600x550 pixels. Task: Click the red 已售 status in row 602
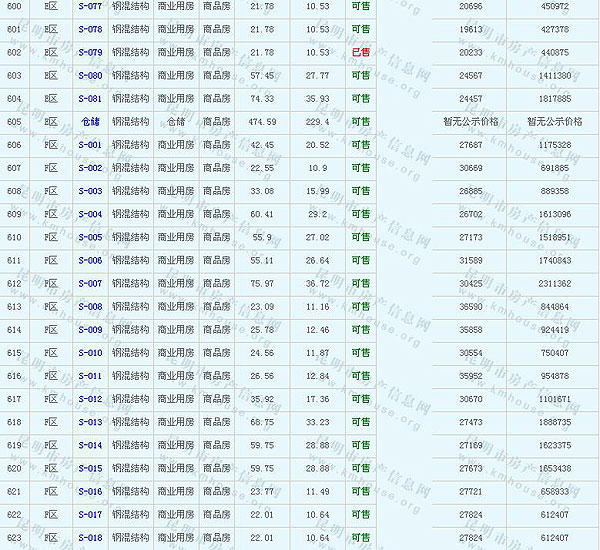tap(360, 52)
